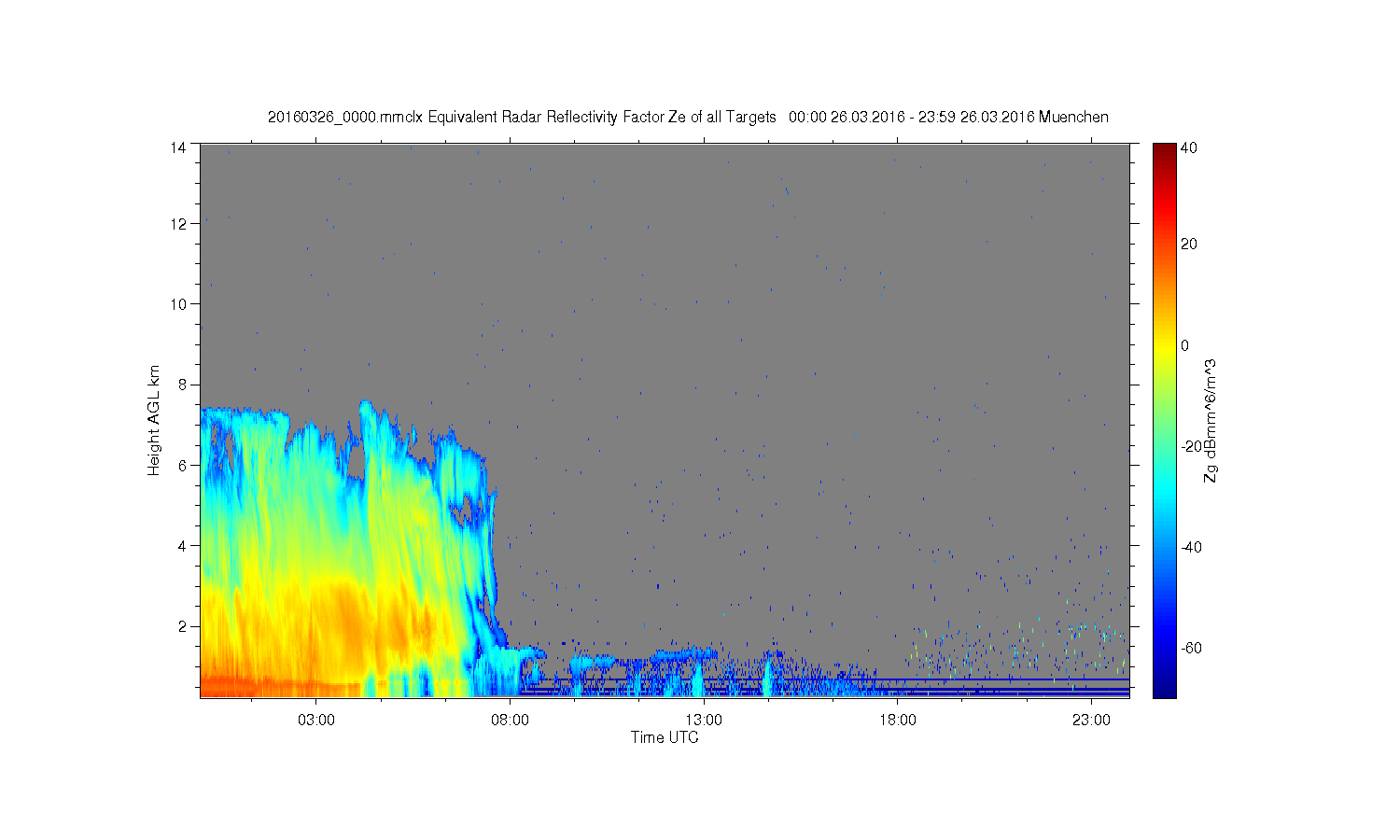Screen dimensions: 1400x840
Task: Click the '18:00' time tick label
Action: pos(897,721)
